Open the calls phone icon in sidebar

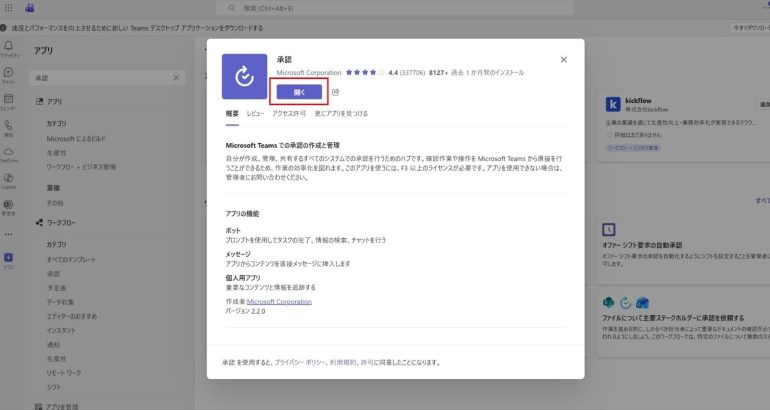tap(9, 127)
